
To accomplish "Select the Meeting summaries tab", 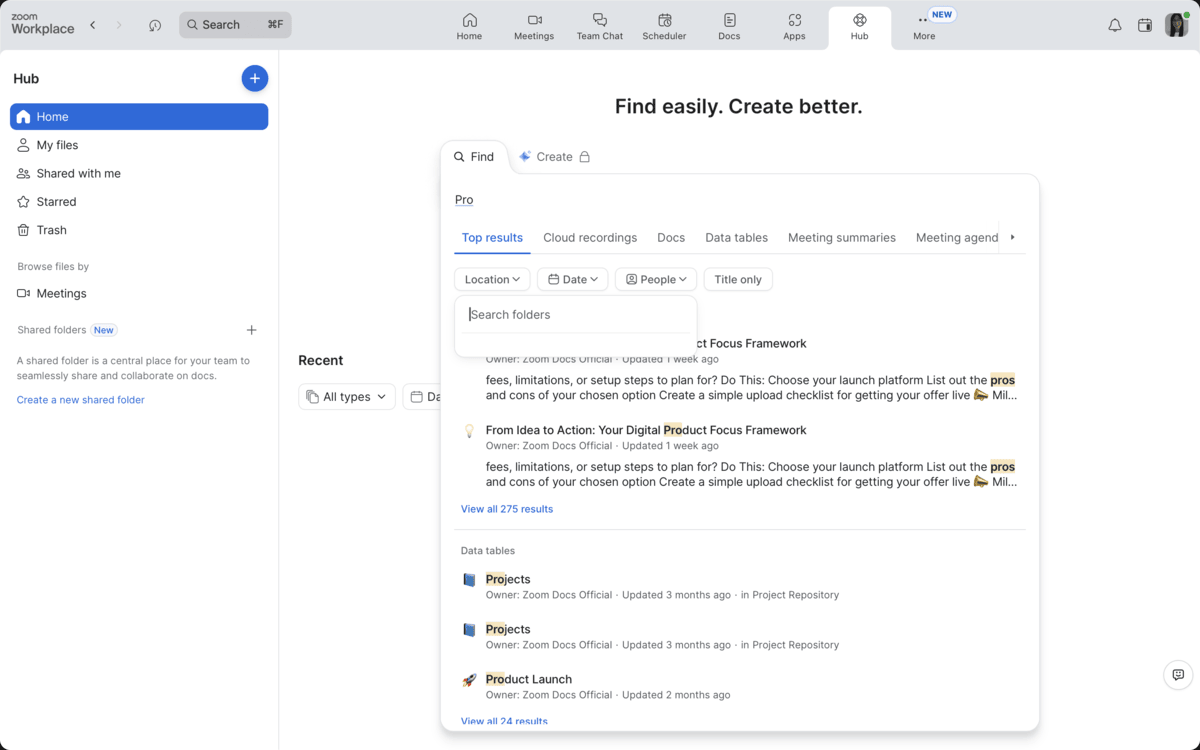I will click(842, 238).
